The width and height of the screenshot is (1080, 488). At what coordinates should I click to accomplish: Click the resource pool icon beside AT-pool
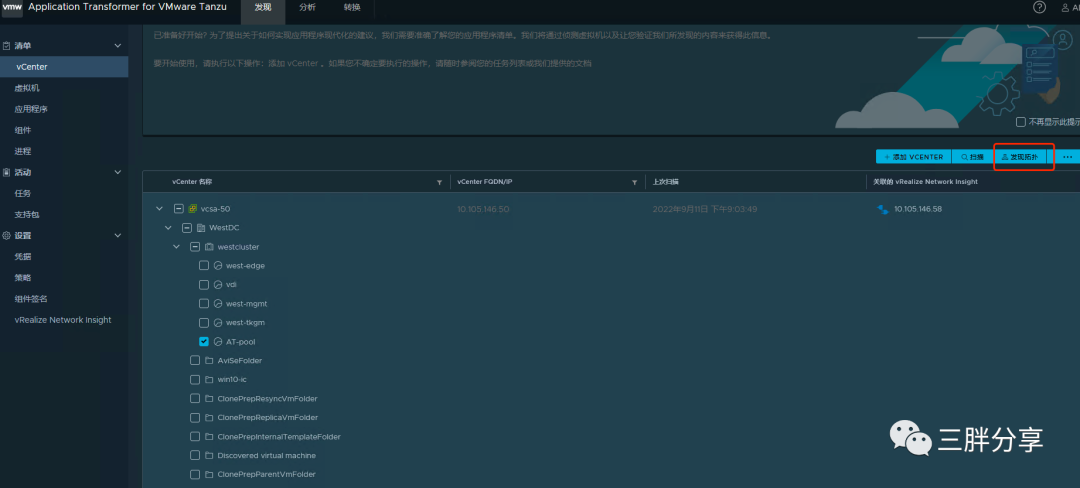pos(218,341)
